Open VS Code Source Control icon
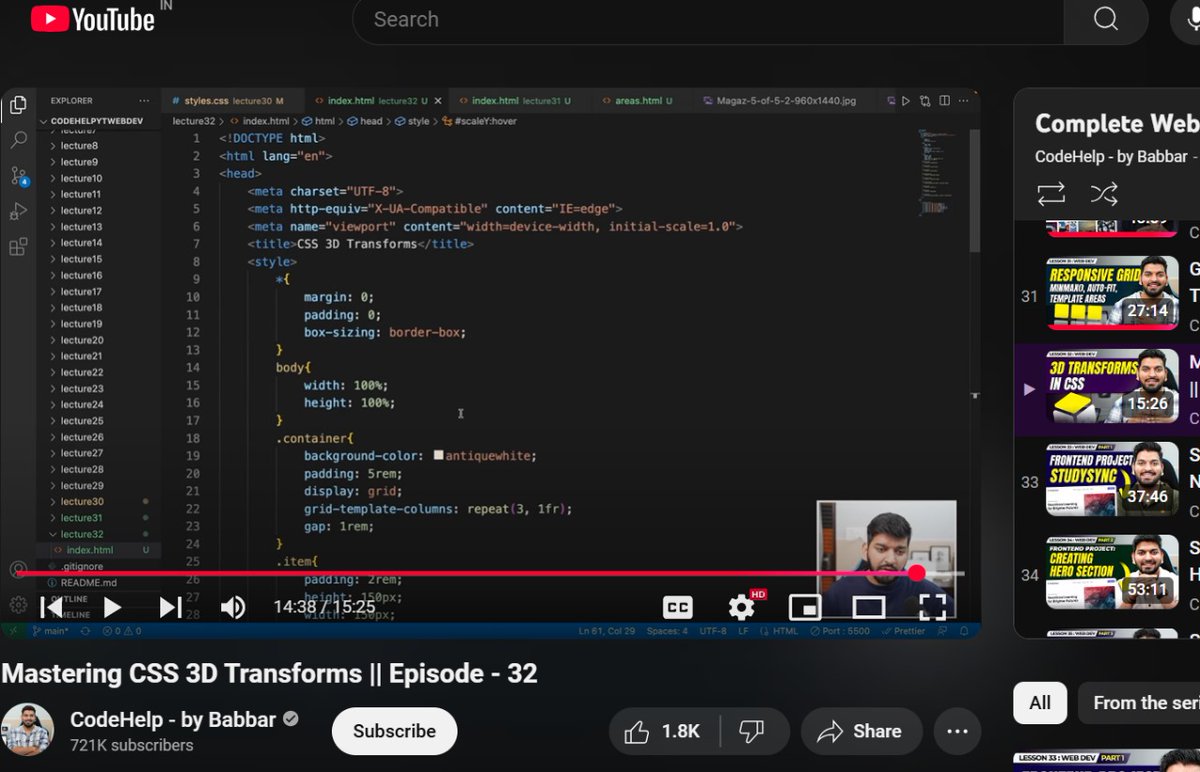Viewport: 1200px width, 772px height. pyautogui.click(x=18, y=176)
